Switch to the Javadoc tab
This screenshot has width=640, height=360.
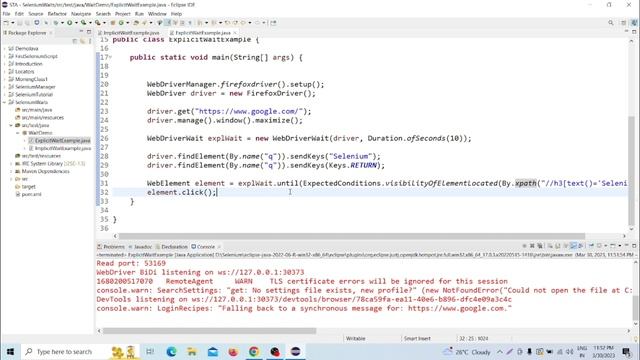tap(140, 247)
